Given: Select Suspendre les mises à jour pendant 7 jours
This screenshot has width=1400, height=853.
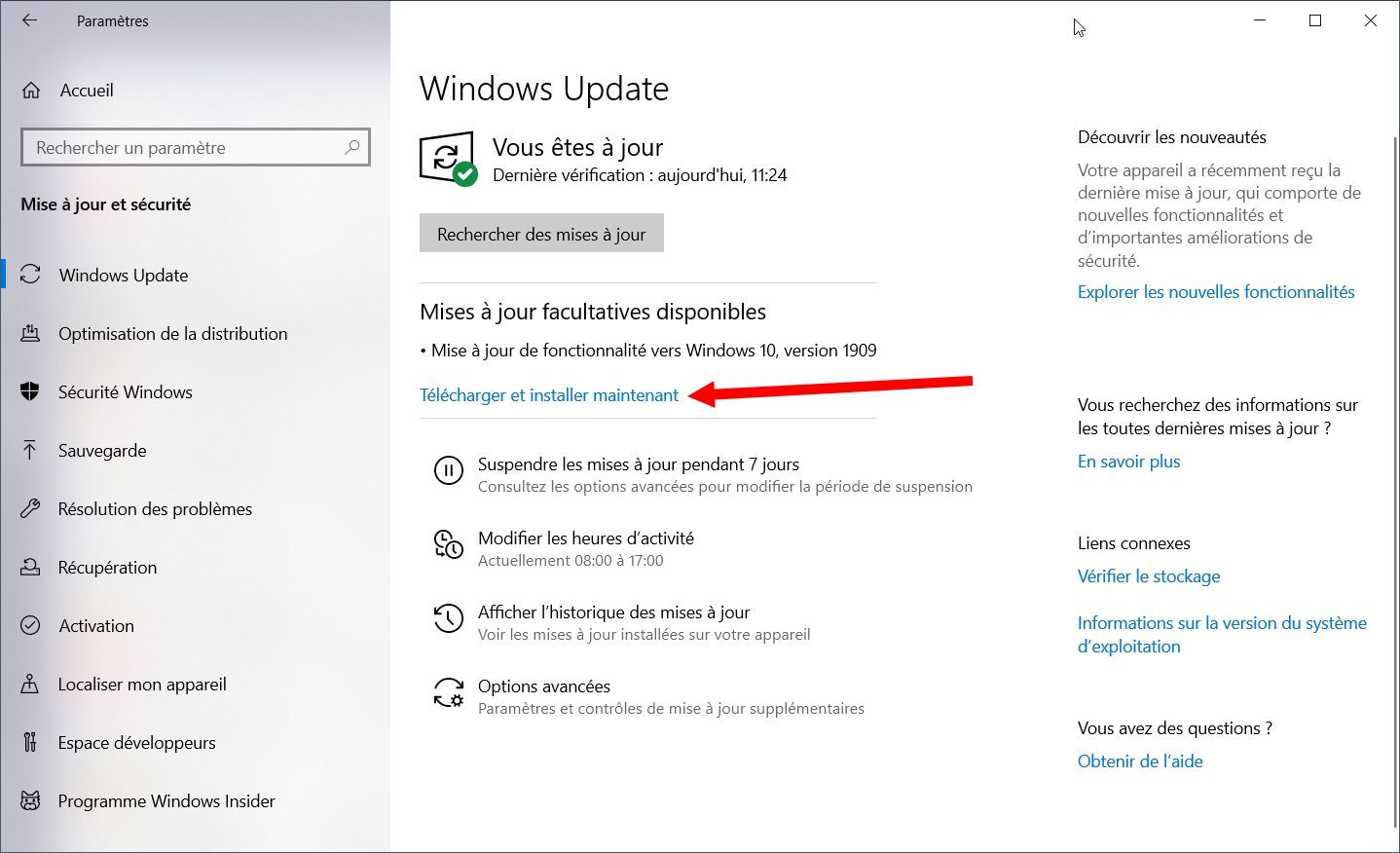Looking at the screenshot, I should click(639, 464).
